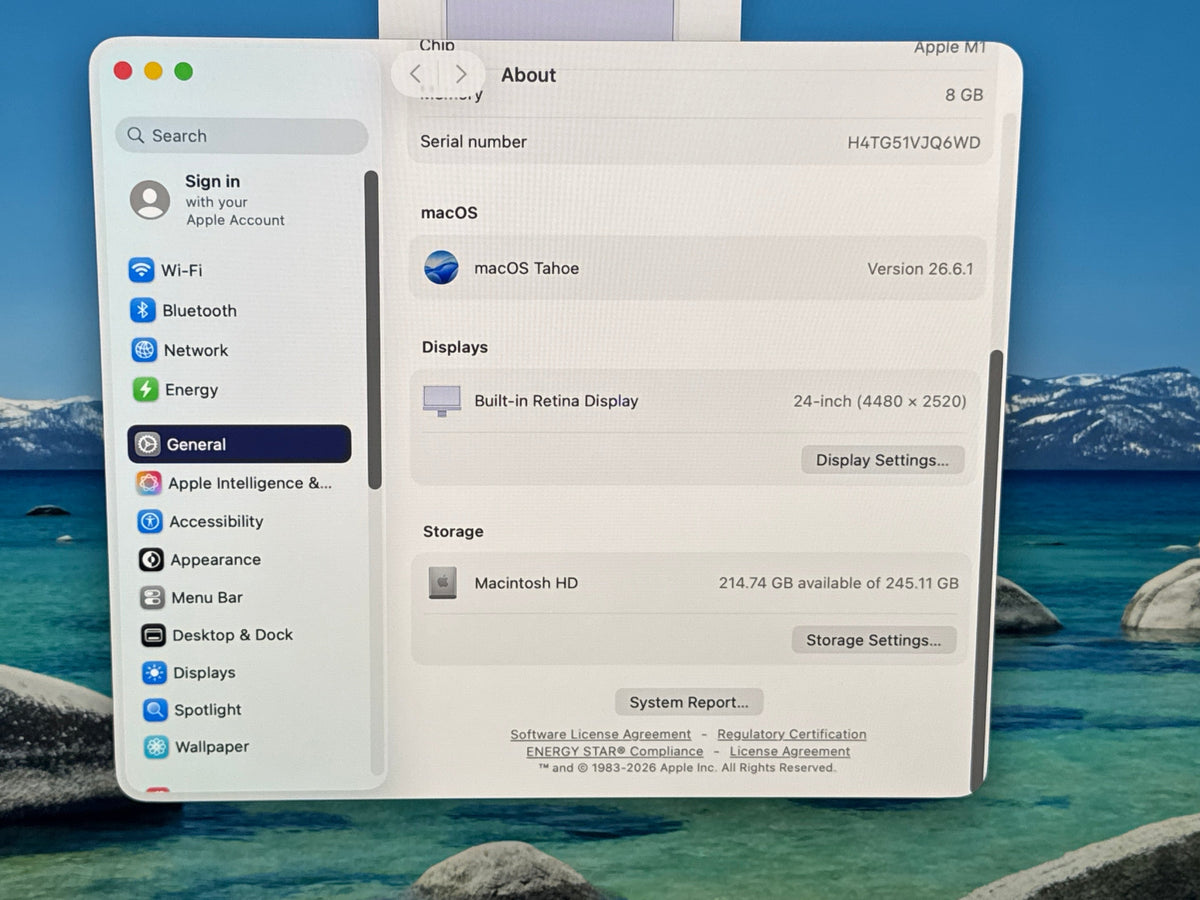Go back with the left chevron
This screenshot has width=1200, height=900.
[x=416, y=74]
